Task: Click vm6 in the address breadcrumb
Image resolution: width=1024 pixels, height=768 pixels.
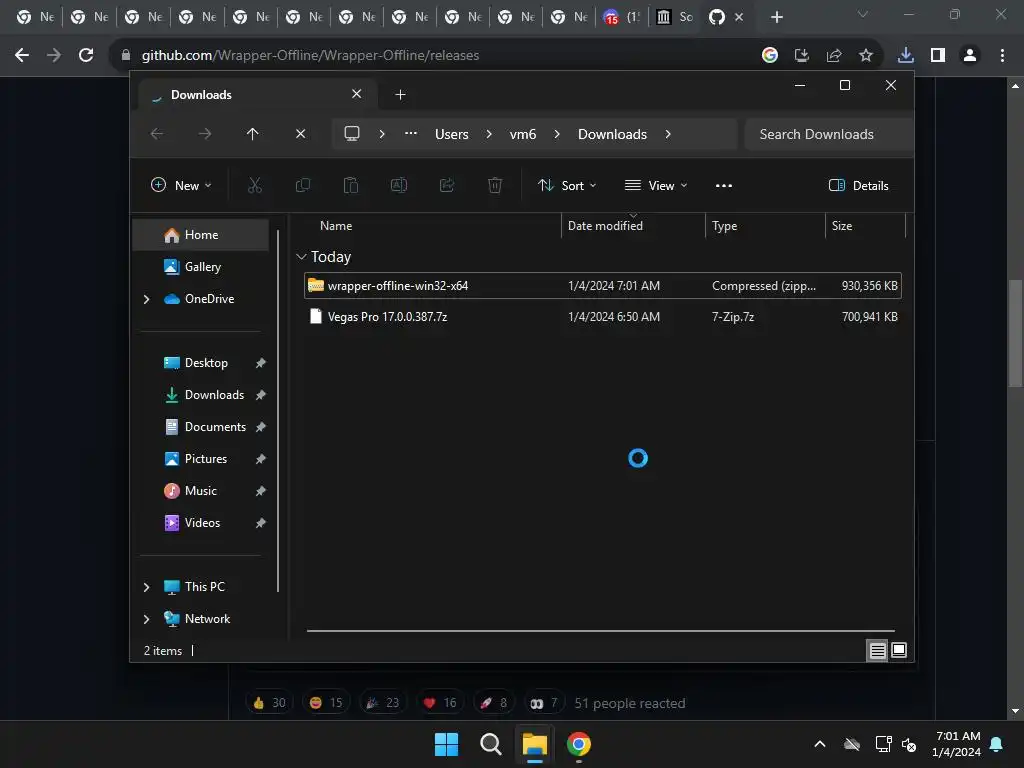Action: [x=522, y=134]
